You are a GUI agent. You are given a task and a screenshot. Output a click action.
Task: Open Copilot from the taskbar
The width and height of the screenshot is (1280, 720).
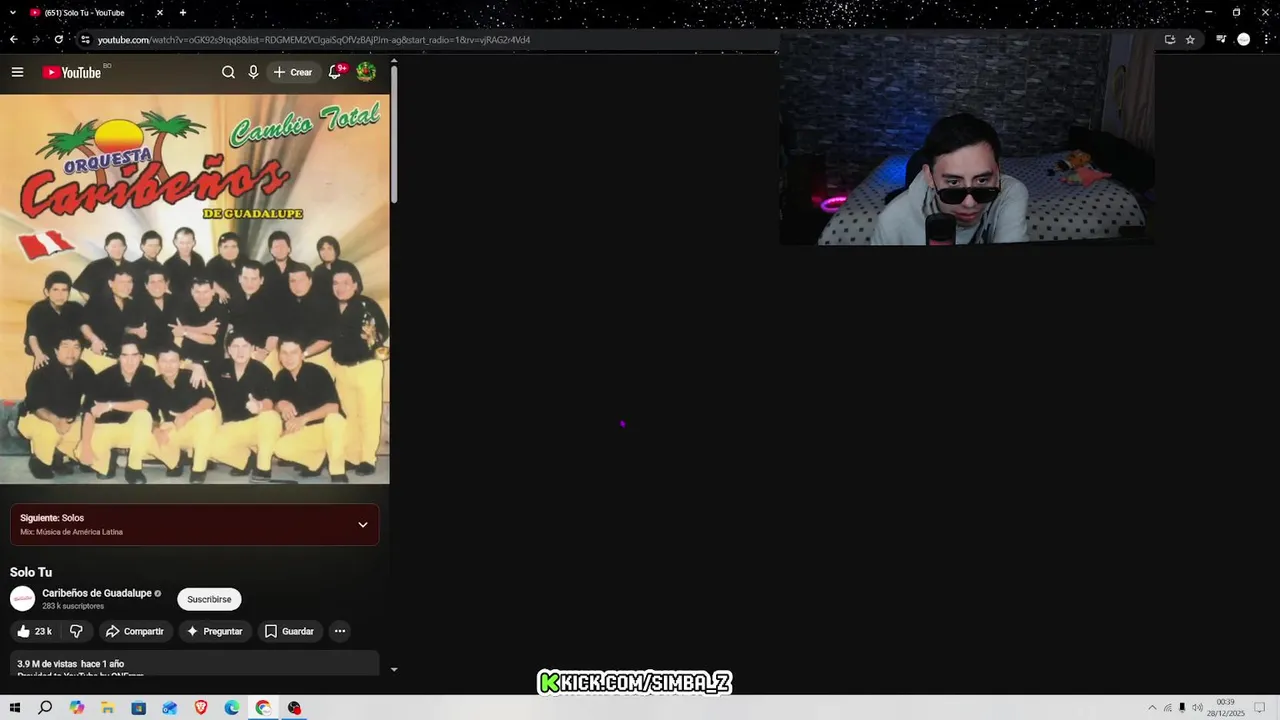pyautogui.click(x=77, y=708)
